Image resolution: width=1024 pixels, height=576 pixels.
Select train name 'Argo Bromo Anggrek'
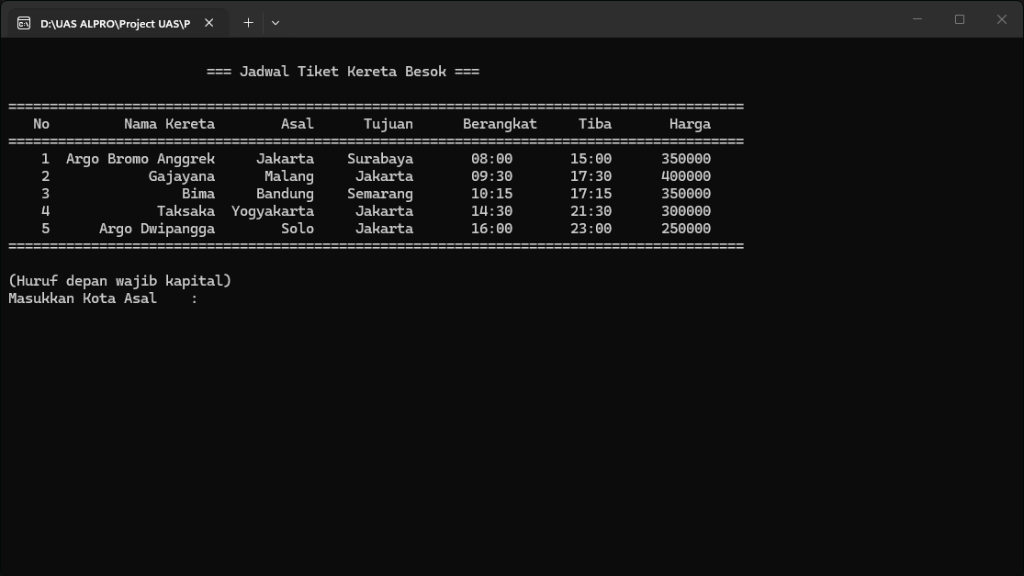click(140, 159)
